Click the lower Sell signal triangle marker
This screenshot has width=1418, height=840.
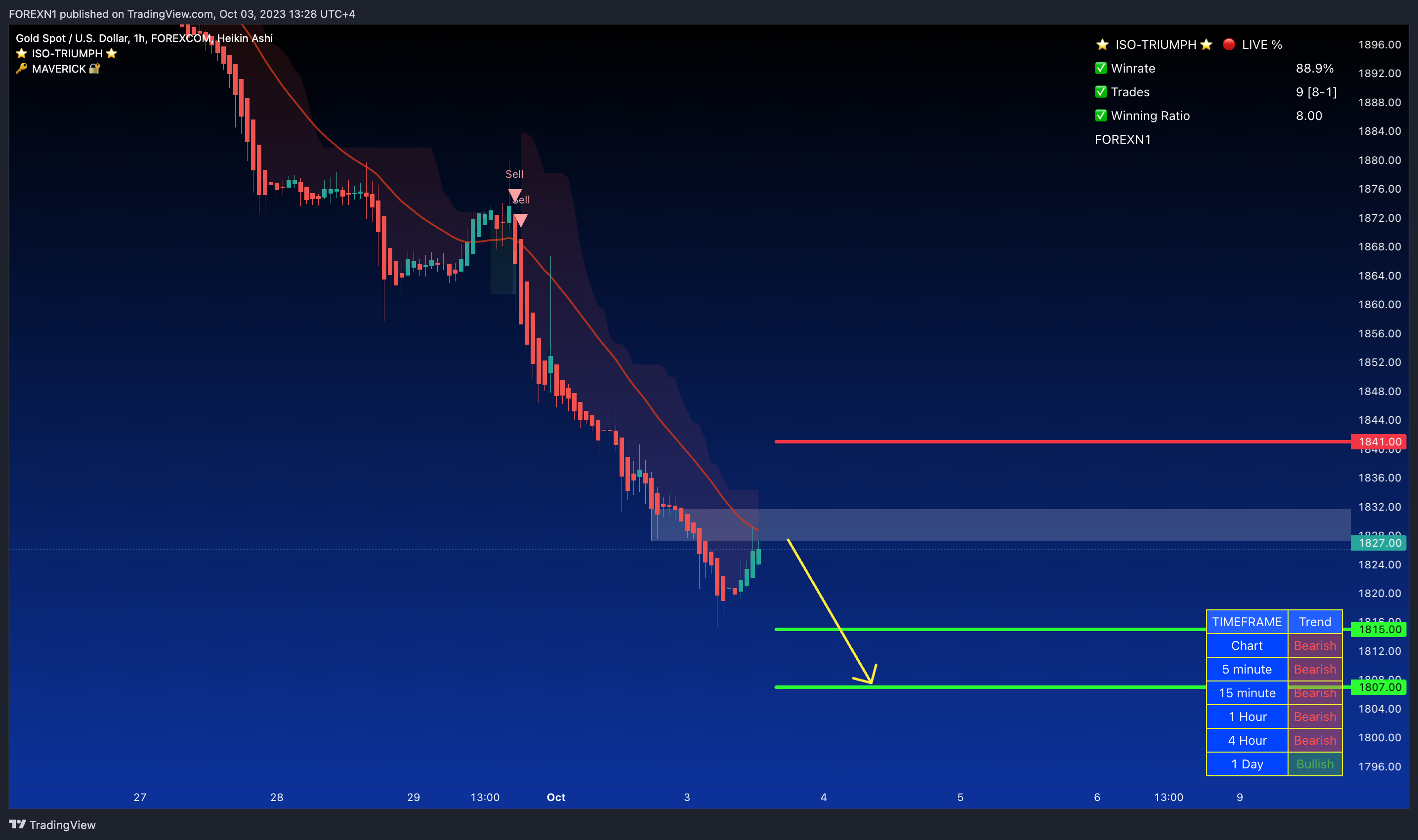pyautogui.click(x=520, y=220)
